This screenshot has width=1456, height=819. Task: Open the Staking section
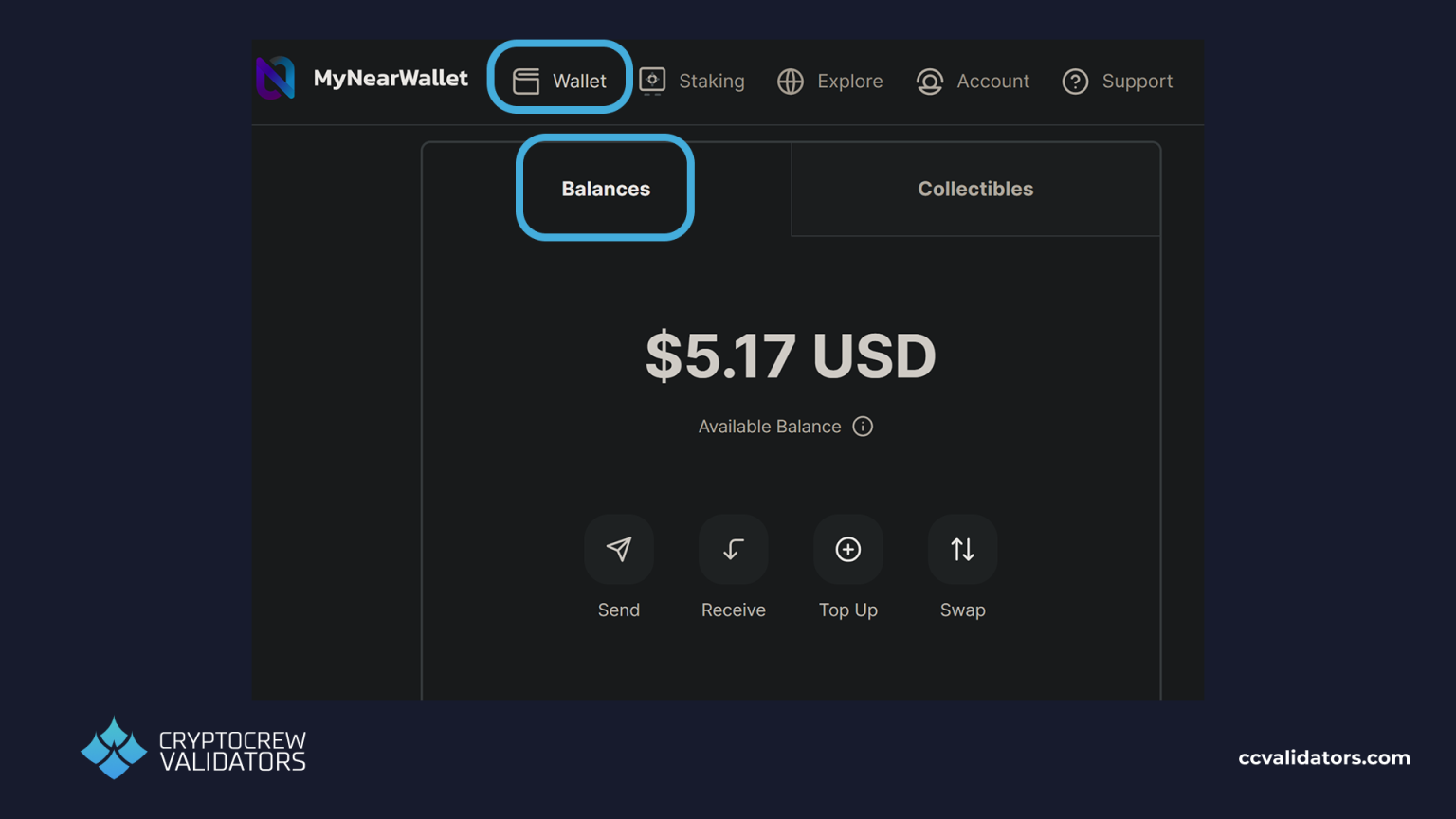(711, 81)
